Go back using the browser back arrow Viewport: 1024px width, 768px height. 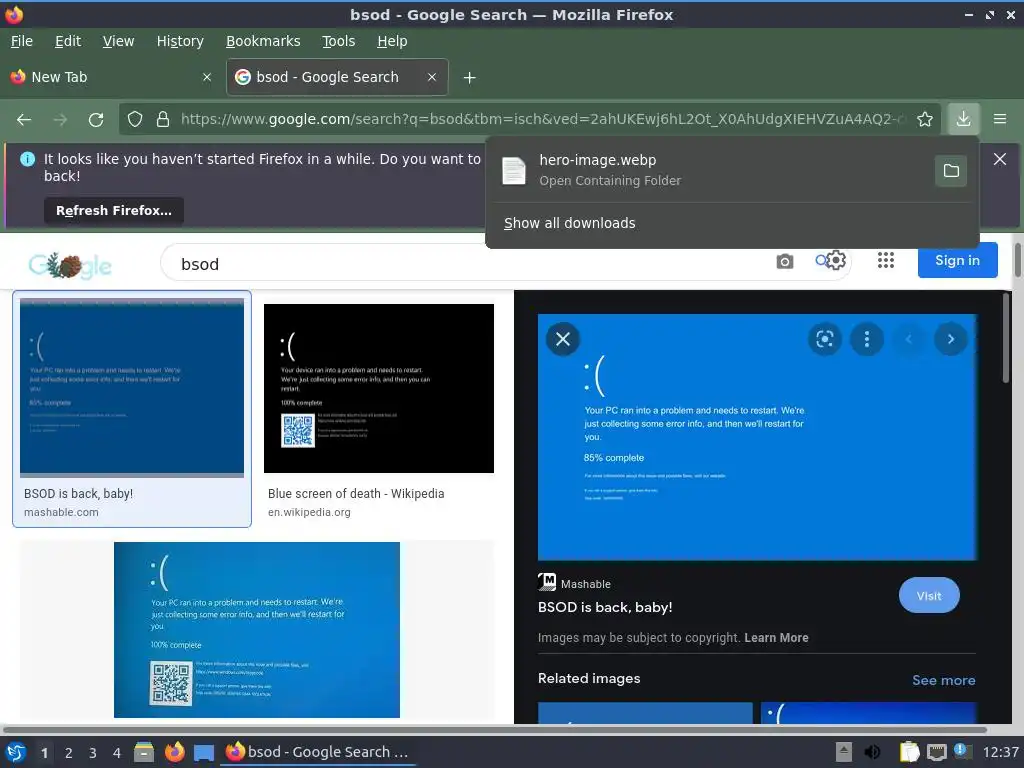click(x=24, y=120)
